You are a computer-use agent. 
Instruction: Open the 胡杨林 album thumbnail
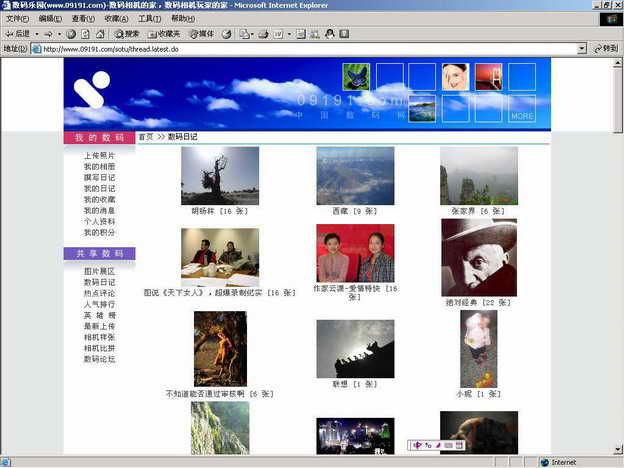pos(220,176)
